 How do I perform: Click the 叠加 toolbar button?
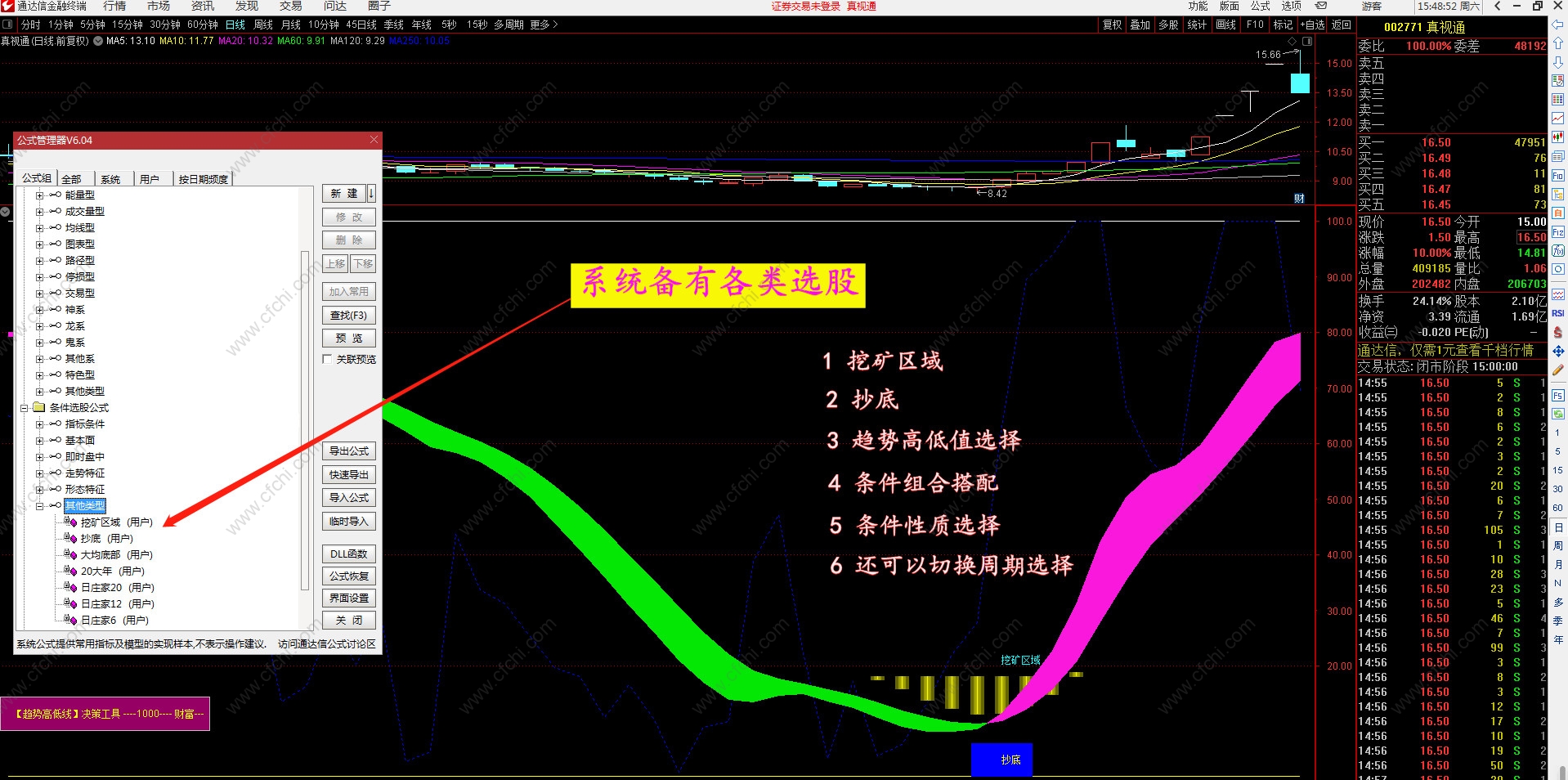click(x=1140, y=25)
